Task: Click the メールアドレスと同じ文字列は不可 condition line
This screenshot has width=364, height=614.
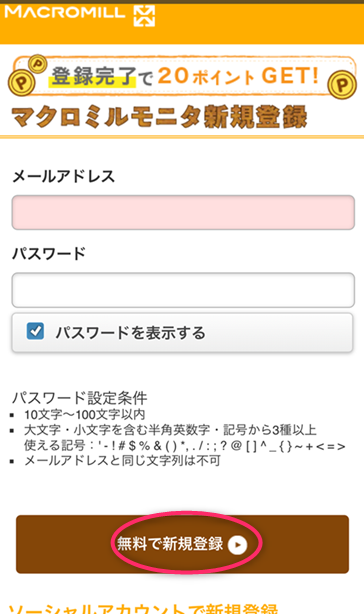Action: click(123, 460)
